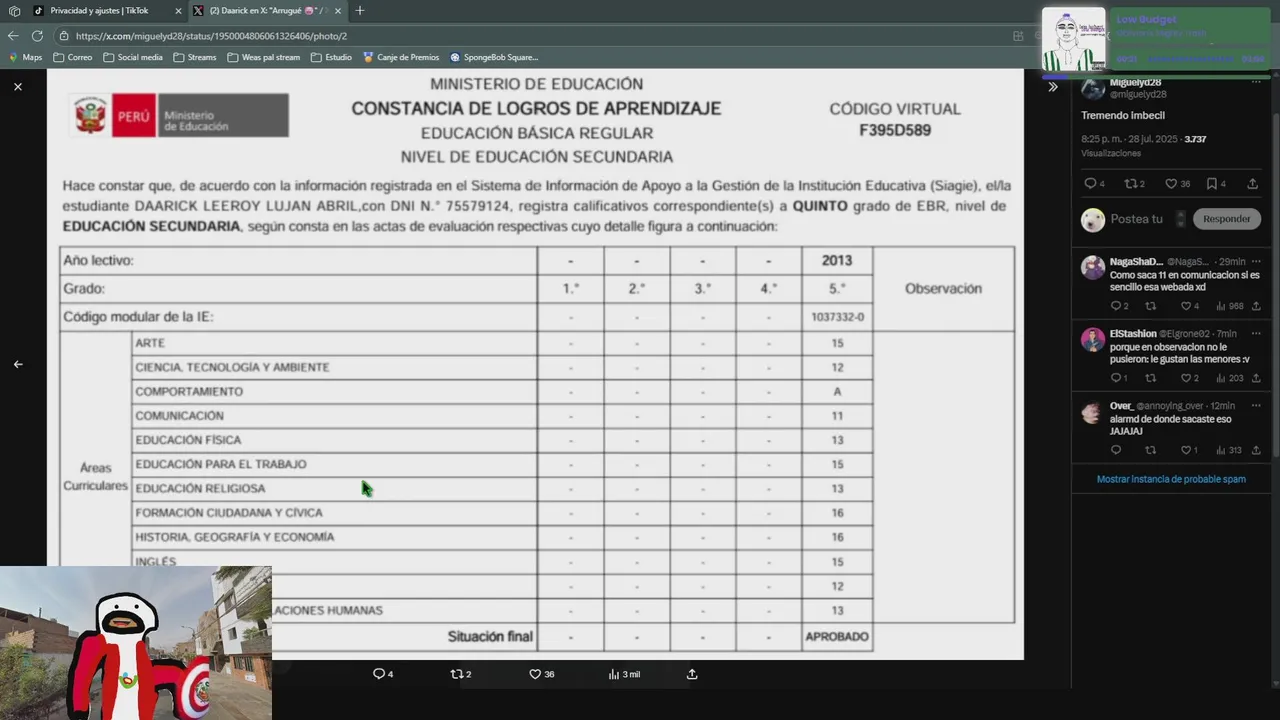Open more options on NagaShaD's comment
The height and width of the screenshot is (720, 1280).
point(1256,262)
